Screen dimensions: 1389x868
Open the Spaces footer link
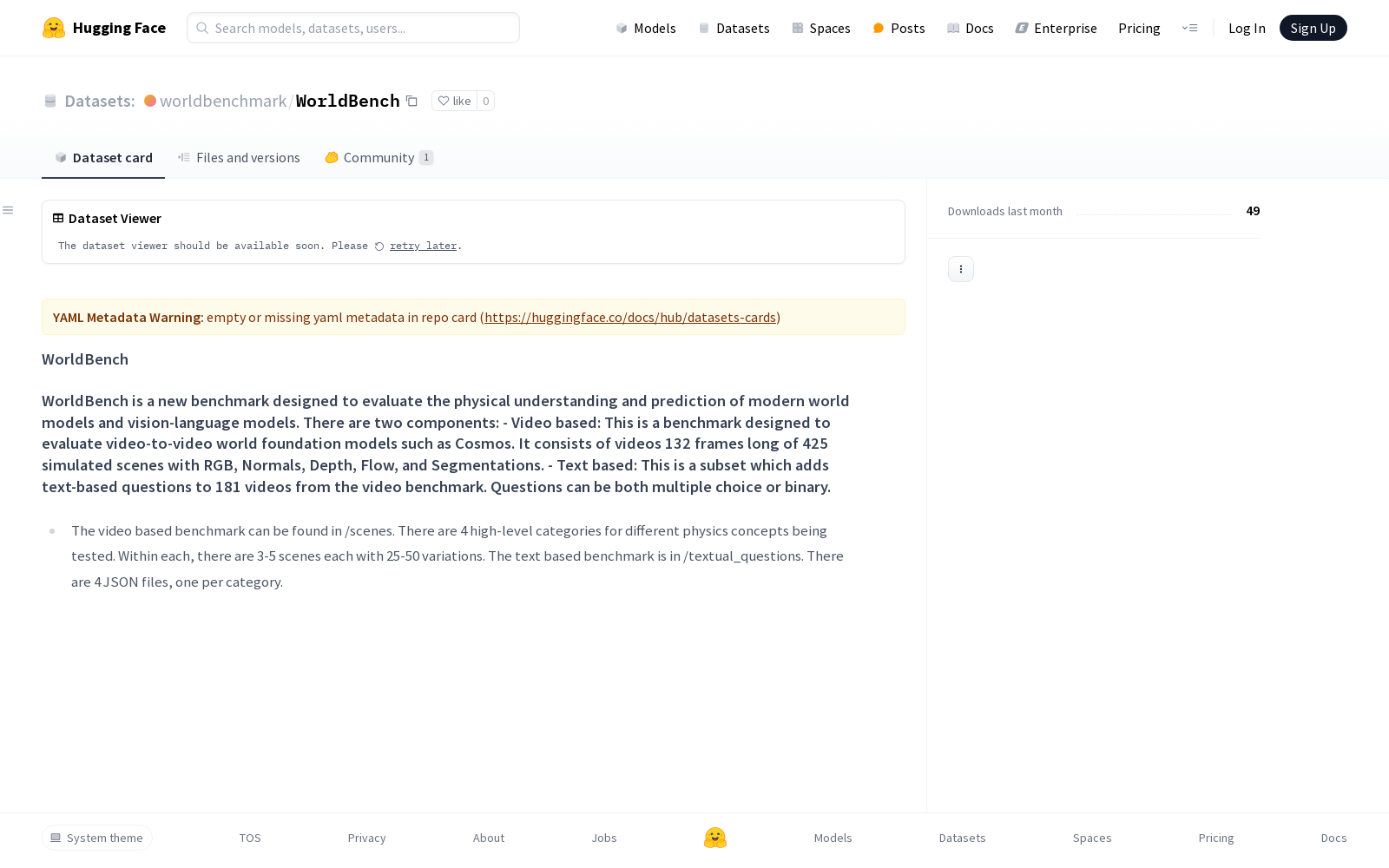point(1092,838)
